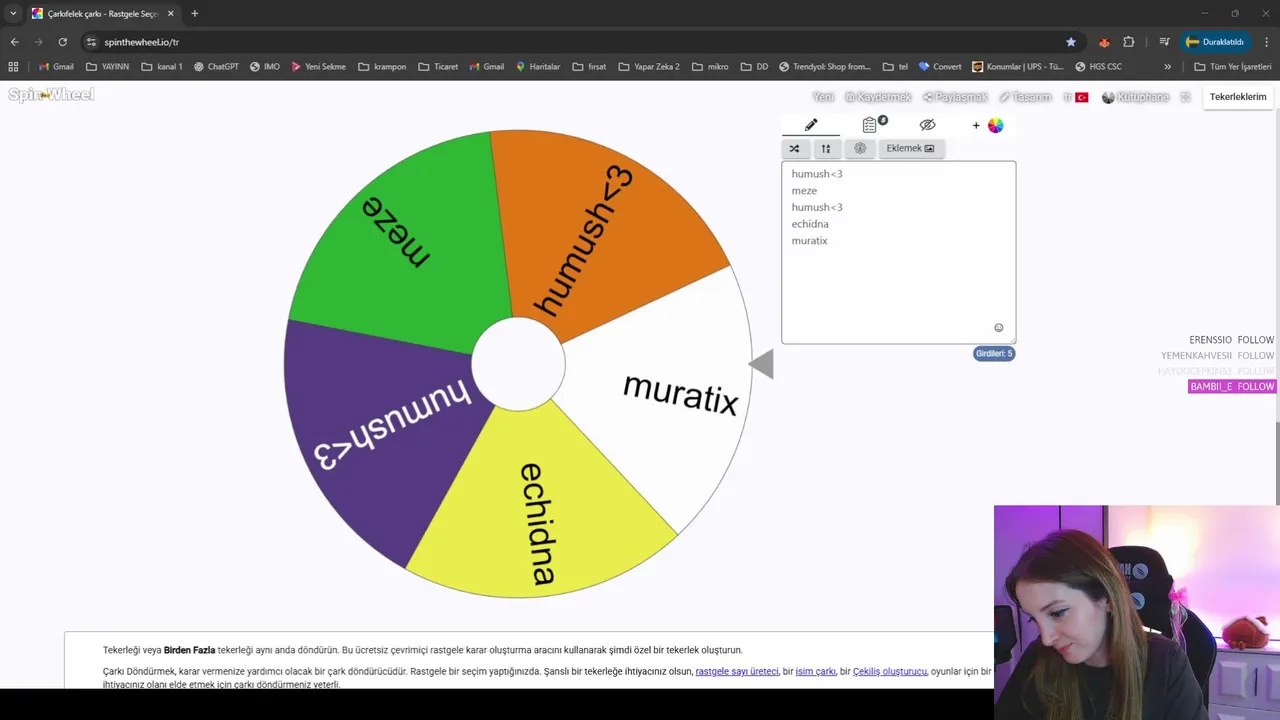
Task: Toggle the hide entries eye icon
Action: [x=927, y=125]
